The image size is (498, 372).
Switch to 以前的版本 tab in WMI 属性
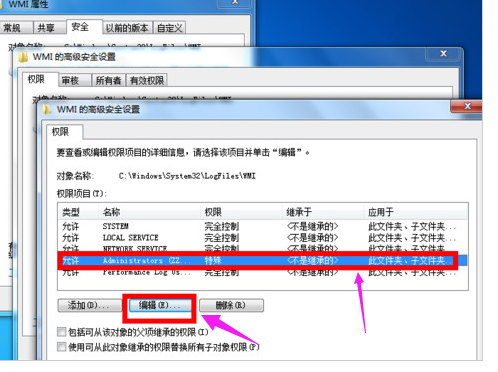127,28
